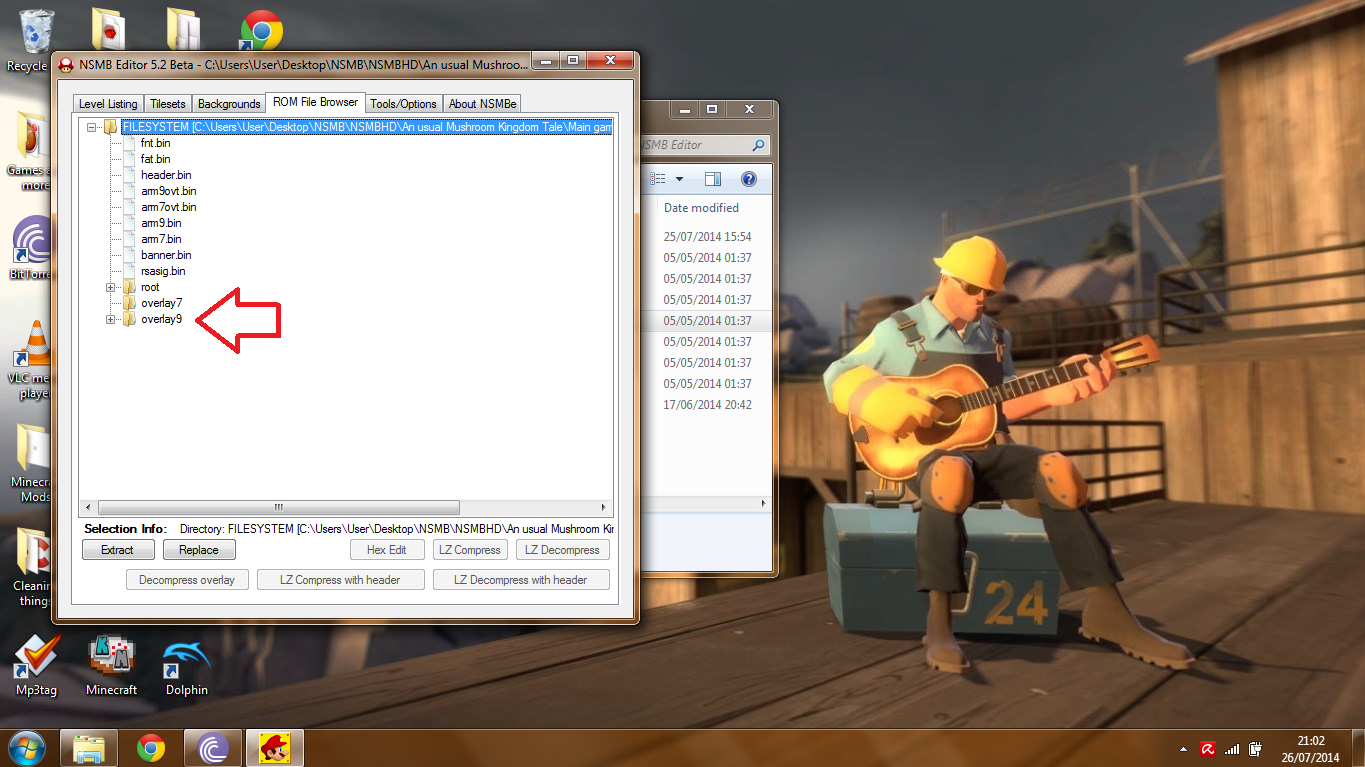Image resolution: width=1365 pixels, height=767 pixels.
Task: Show hidden tray icons arrow
Action: 1184,748
